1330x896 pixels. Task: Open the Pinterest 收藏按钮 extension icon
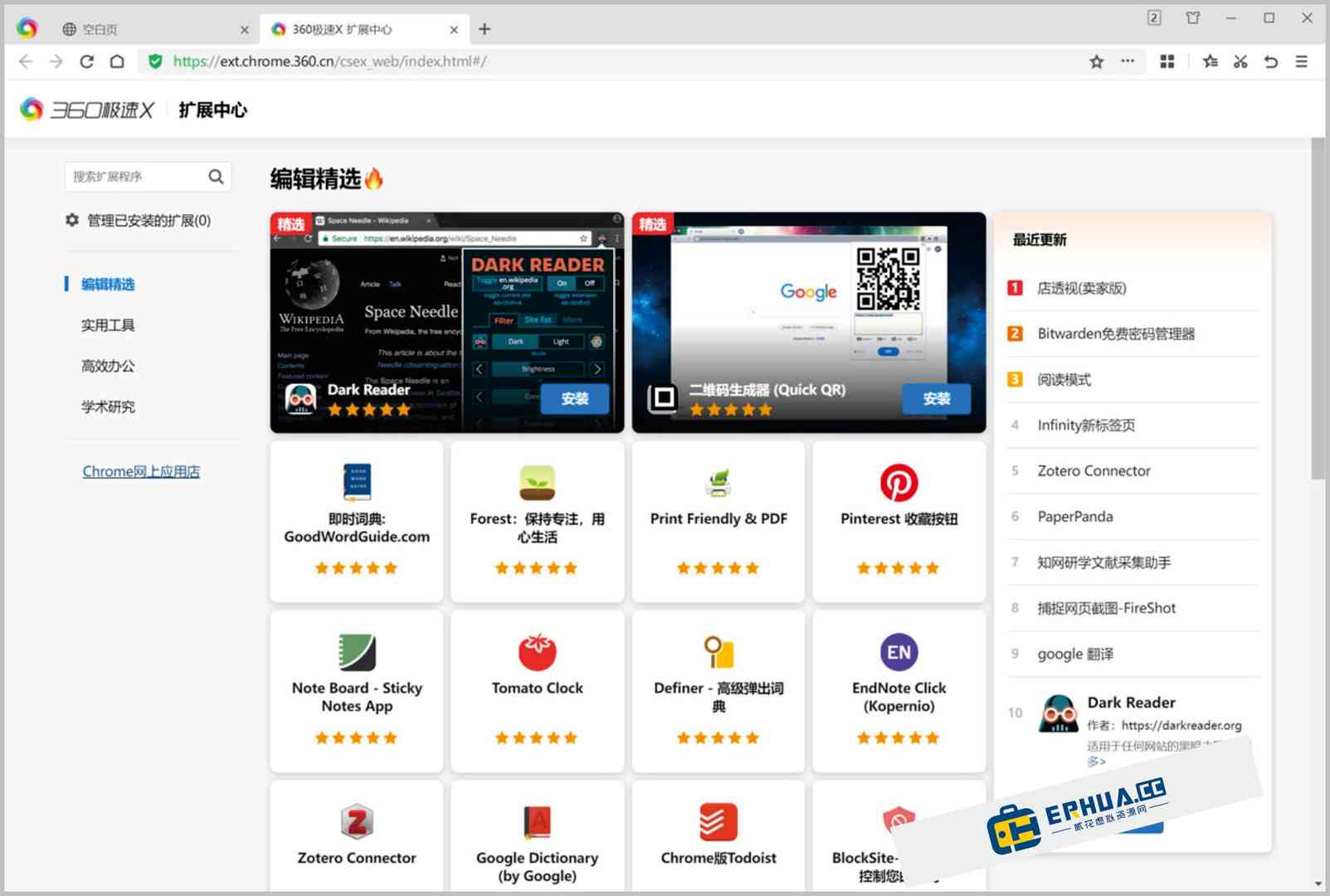click(899, 482)
